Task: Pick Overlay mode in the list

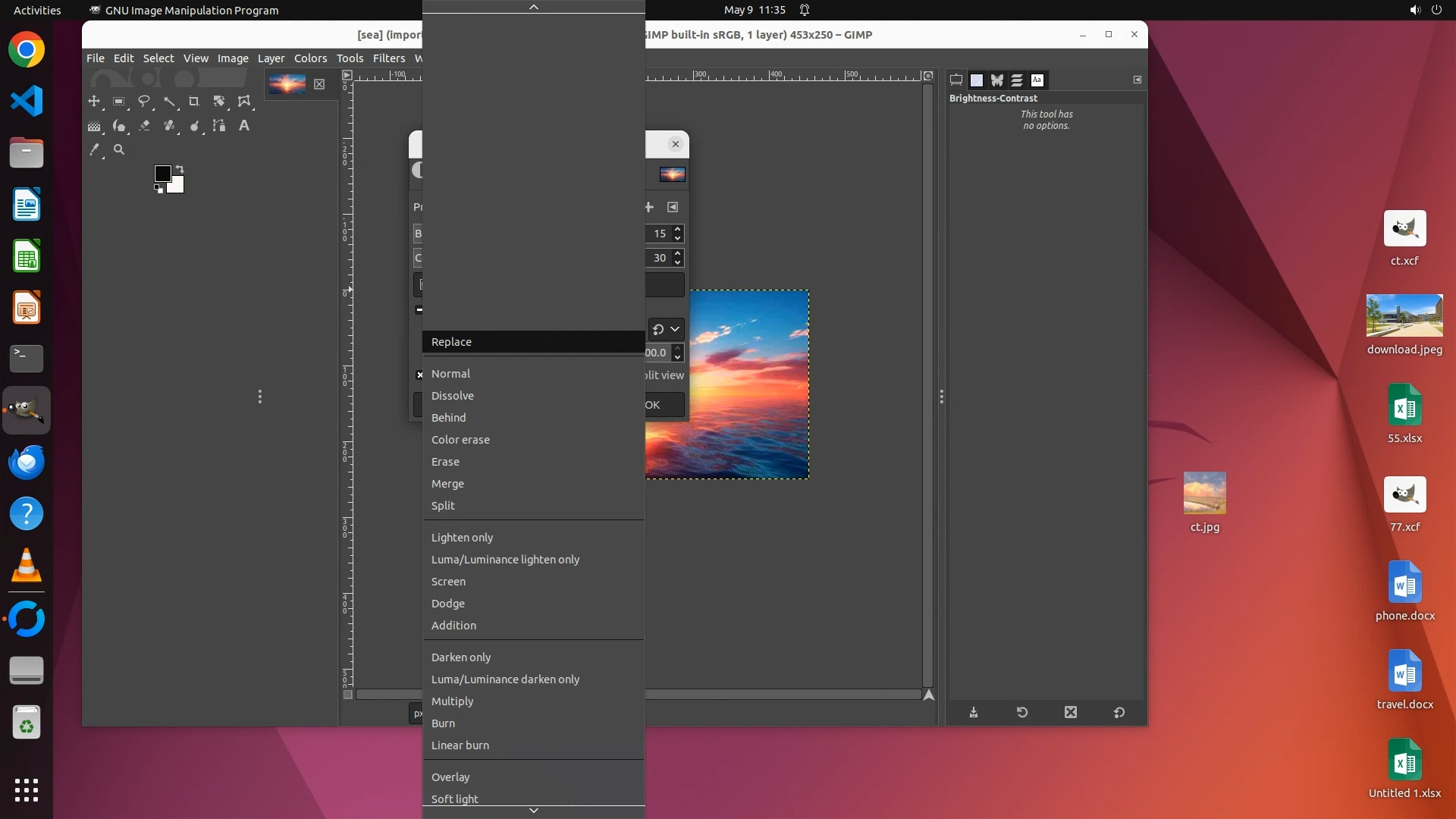Action: 450,777
